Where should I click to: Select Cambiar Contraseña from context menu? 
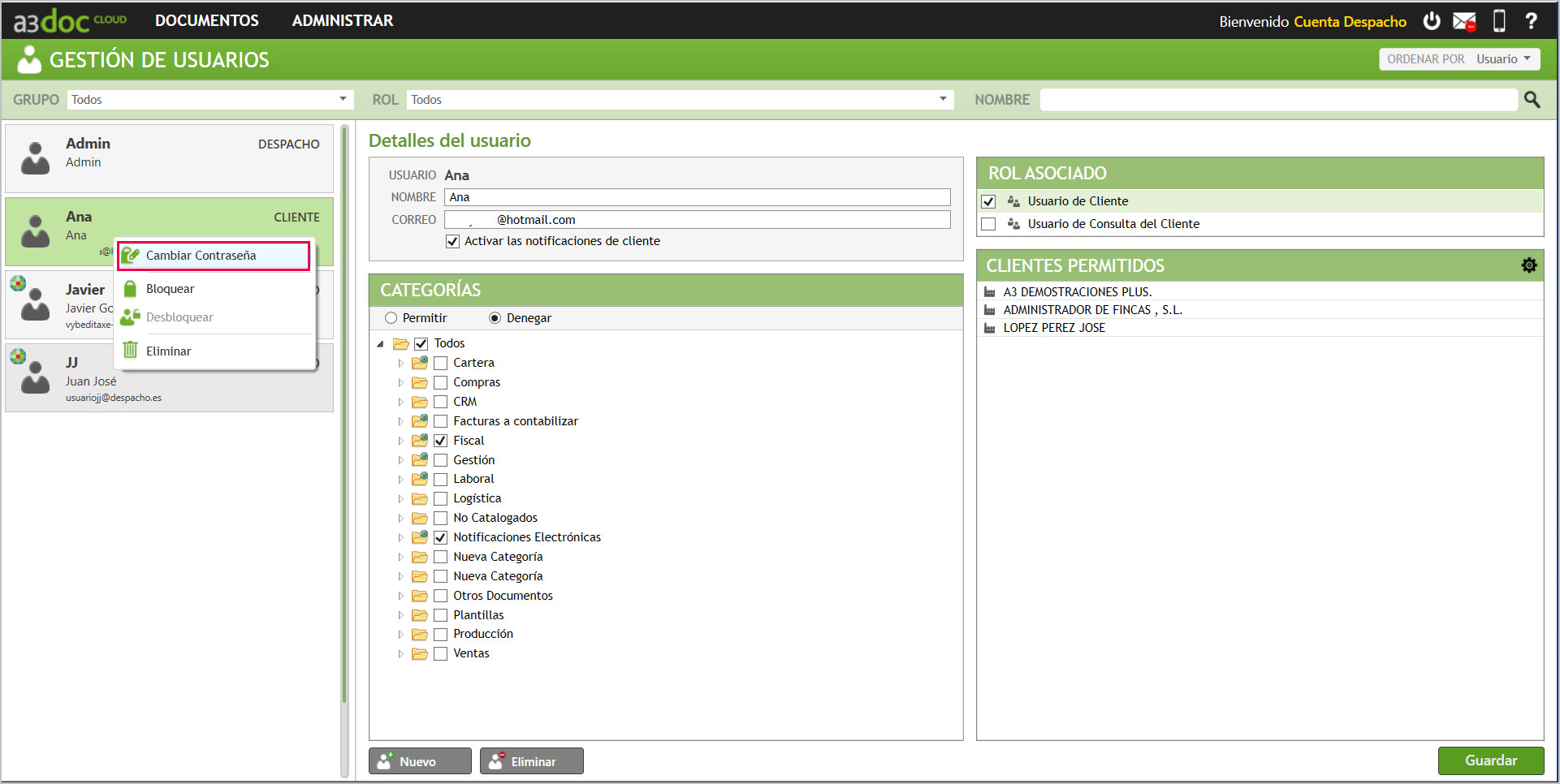214,256
